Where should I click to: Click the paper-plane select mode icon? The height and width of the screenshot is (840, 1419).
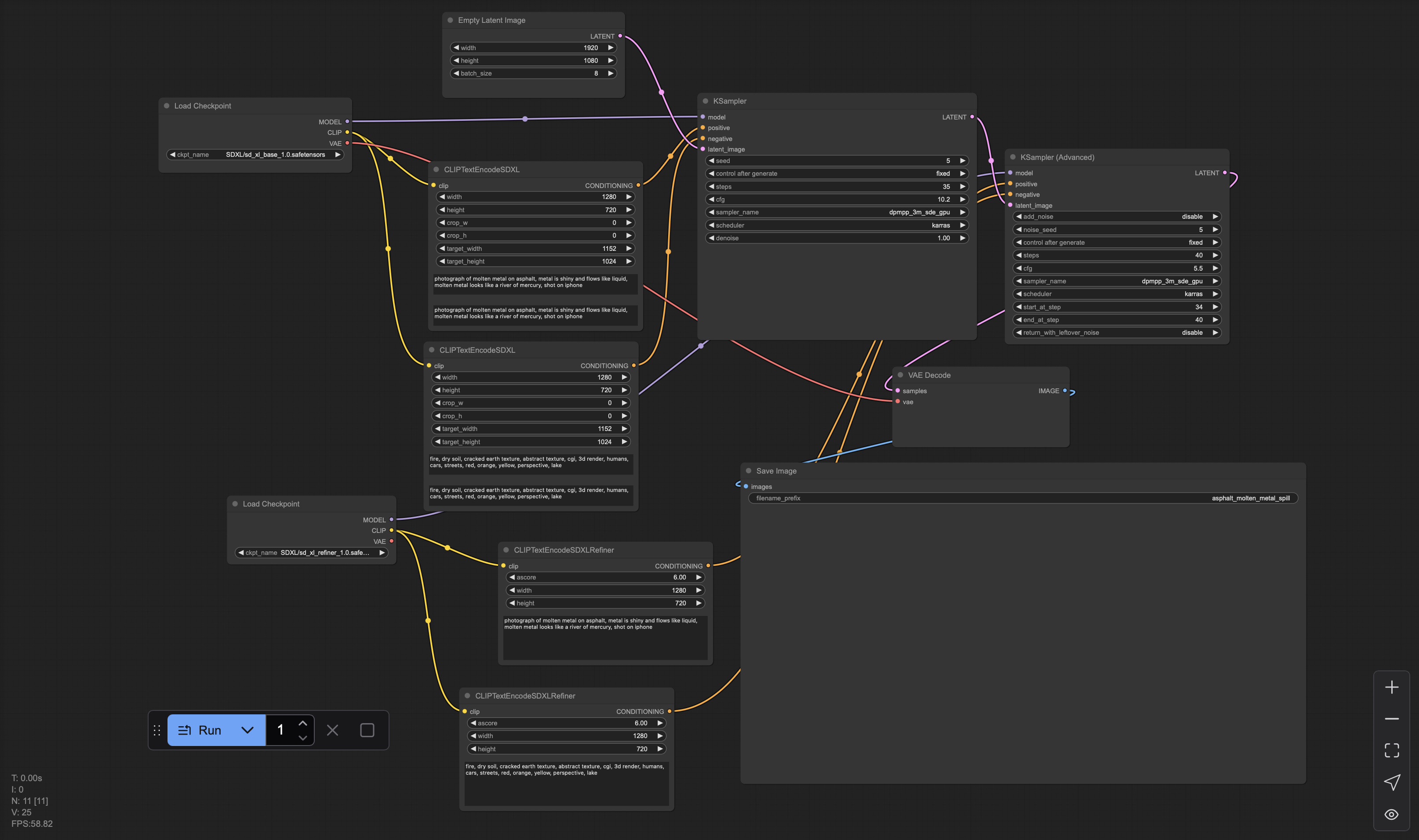pyautogui.click(x=1391, y=782)
